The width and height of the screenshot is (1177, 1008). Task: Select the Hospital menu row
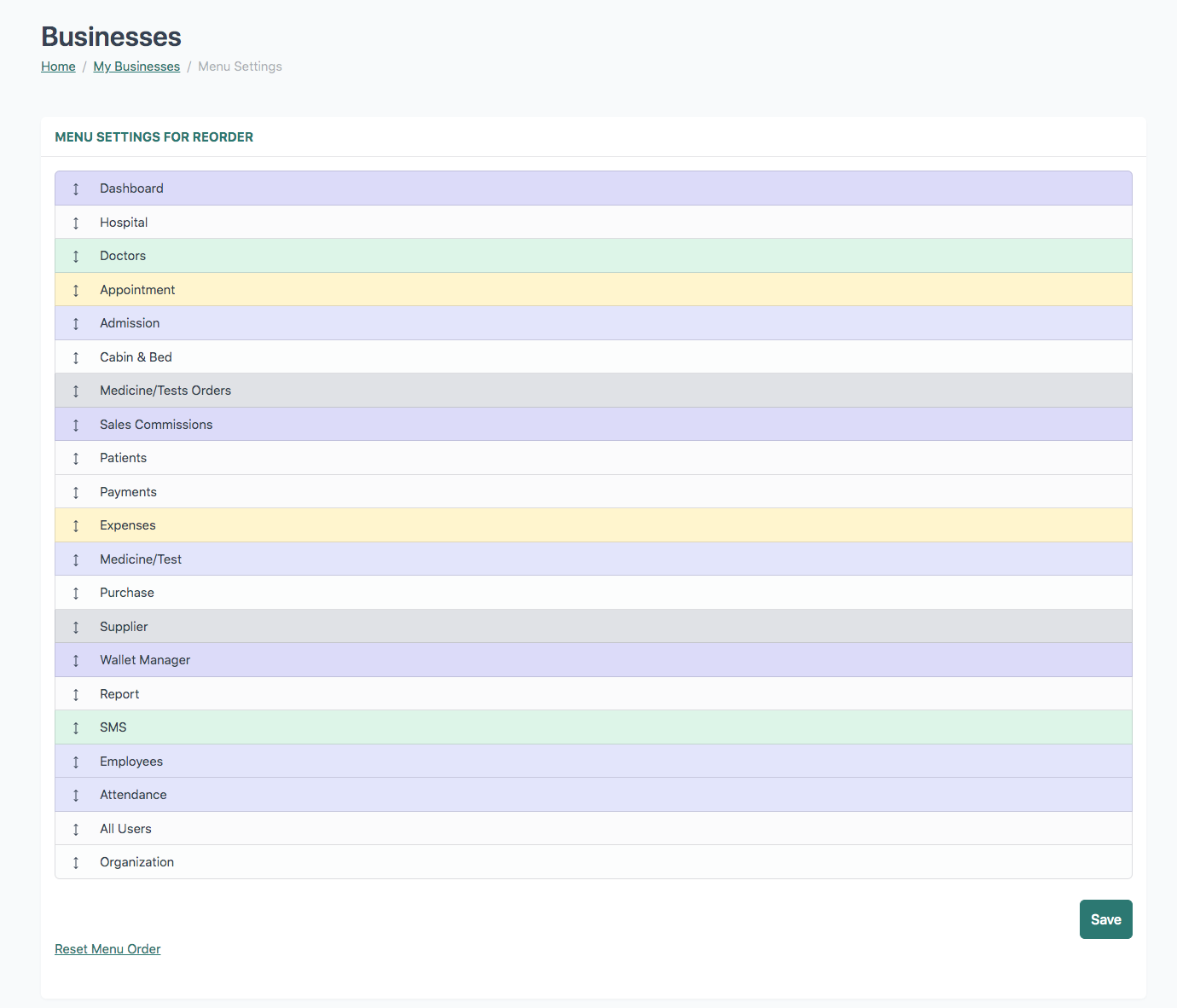(x=124, y=223)
